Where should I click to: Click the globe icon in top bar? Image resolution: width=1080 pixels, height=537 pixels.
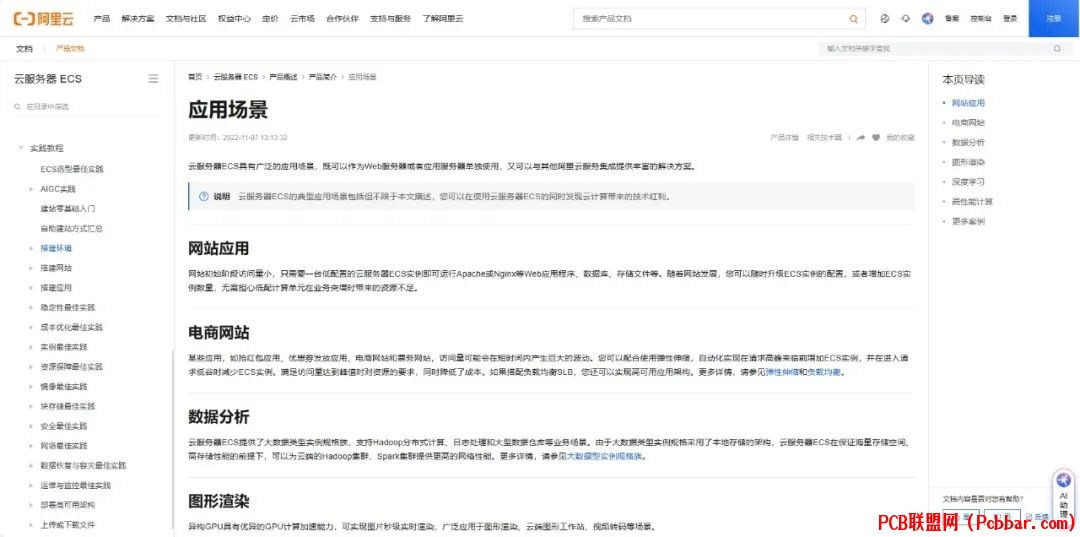coord(885,19)
